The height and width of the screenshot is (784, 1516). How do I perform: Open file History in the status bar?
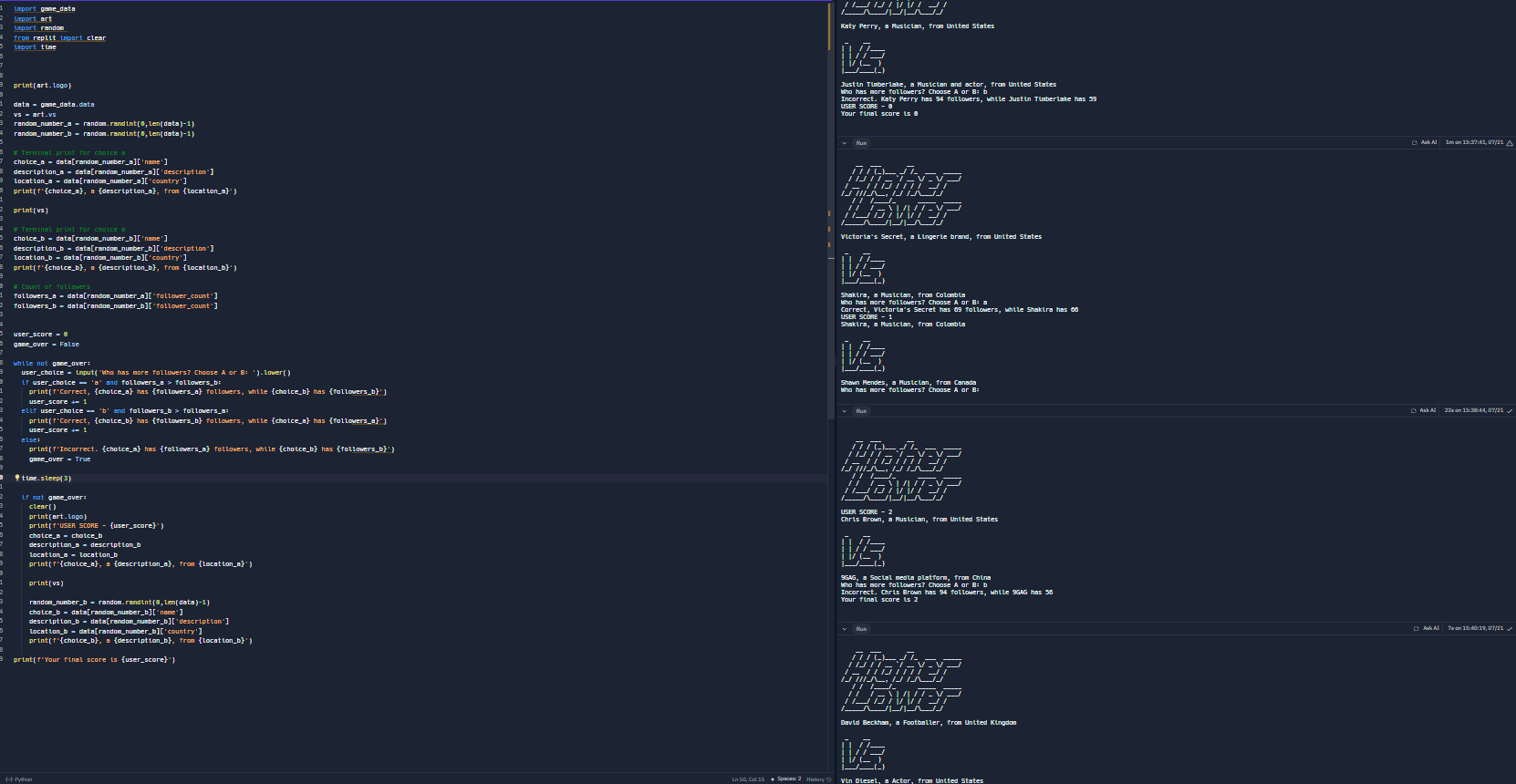(x=818, y=779)
